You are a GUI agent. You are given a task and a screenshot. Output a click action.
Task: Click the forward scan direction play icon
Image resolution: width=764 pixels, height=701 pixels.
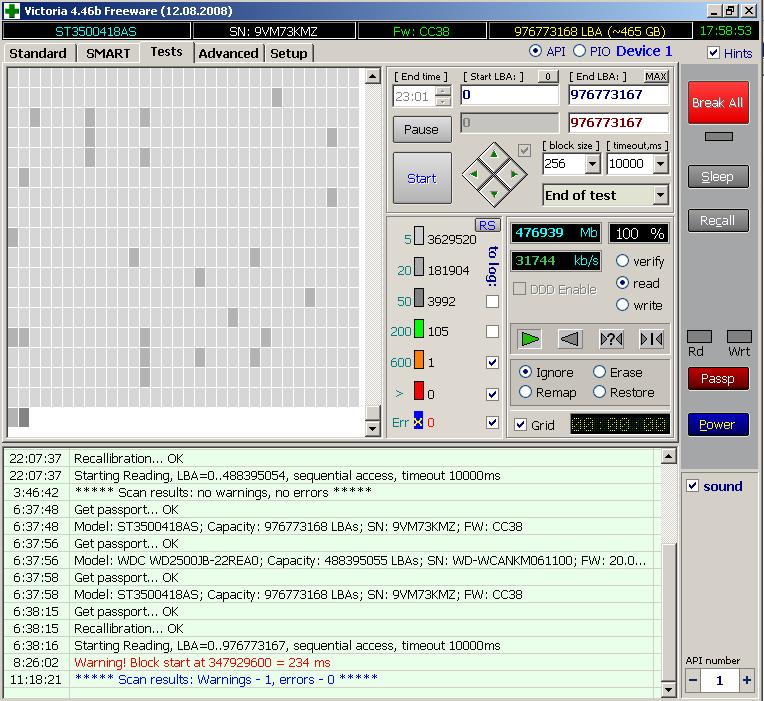tap(530, 339)
